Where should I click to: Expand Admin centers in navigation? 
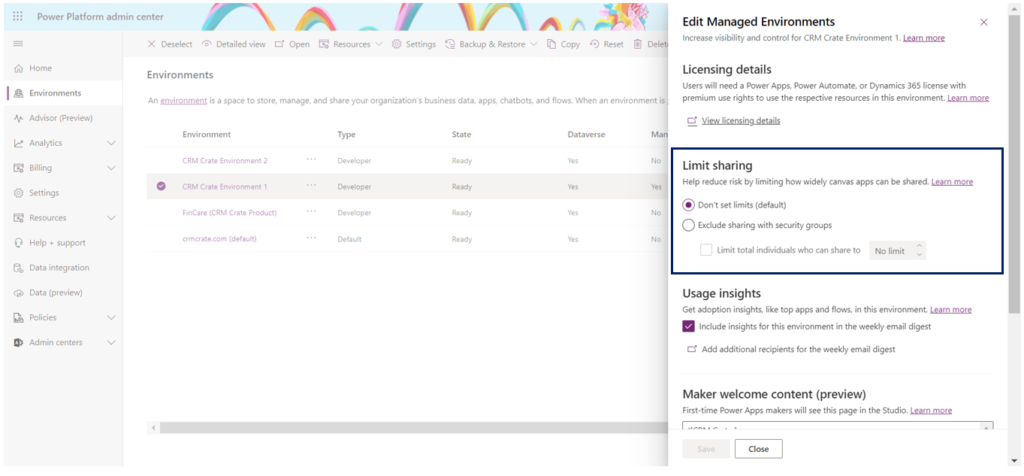[x=111, y=343]
